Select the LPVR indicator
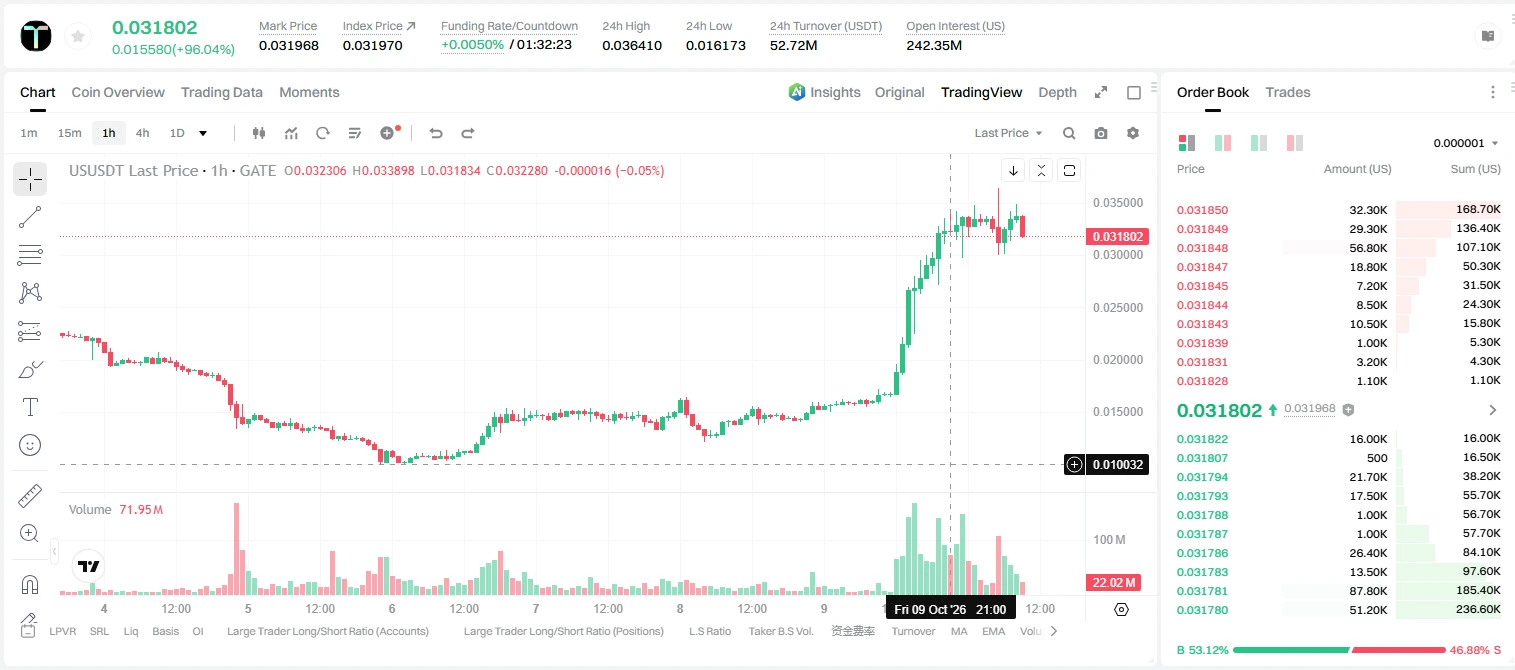This screenshot has width=1515, height=670. coord(63,631)
